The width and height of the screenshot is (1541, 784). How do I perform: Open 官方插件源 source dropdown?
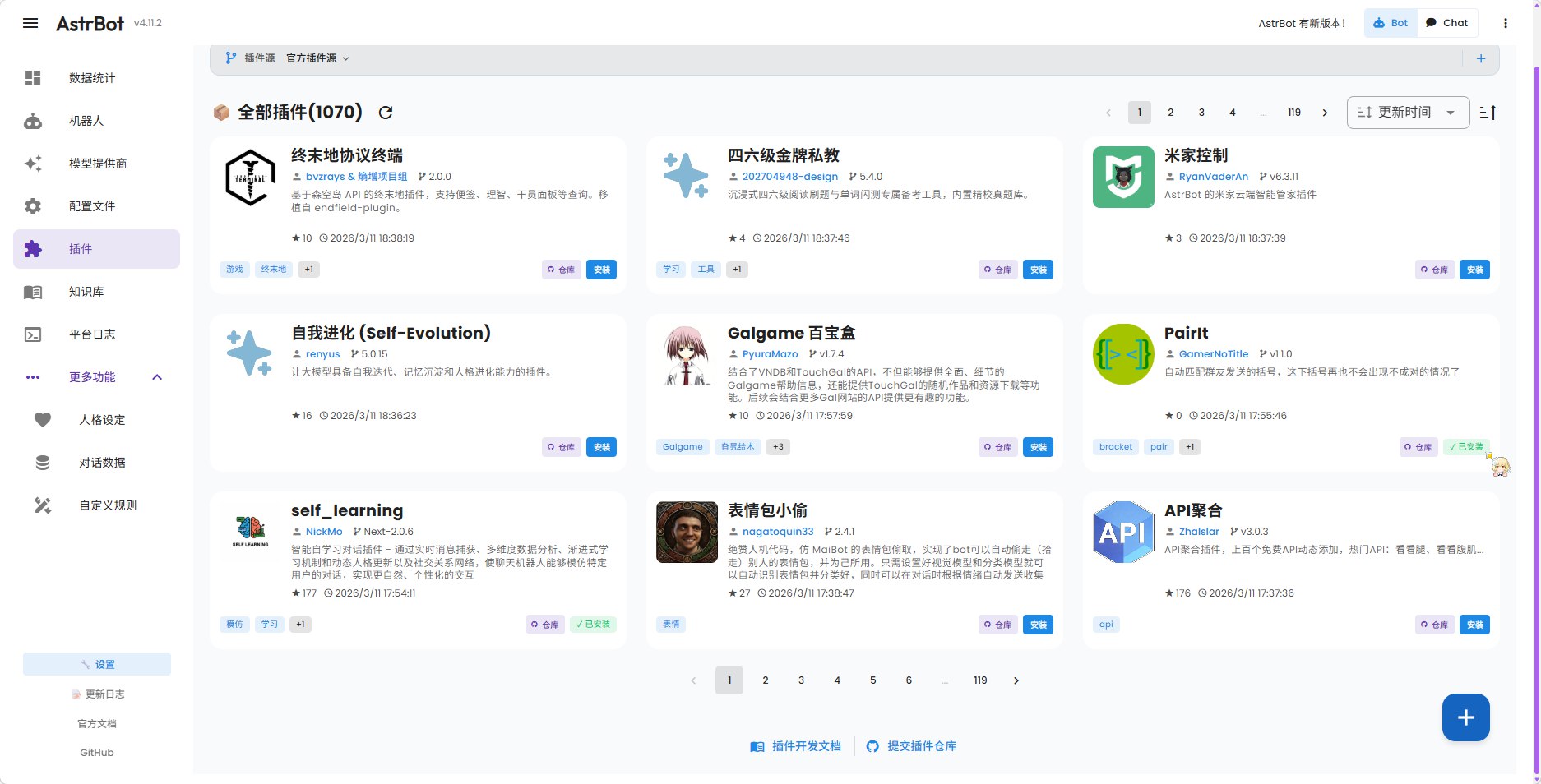point(317,58)
